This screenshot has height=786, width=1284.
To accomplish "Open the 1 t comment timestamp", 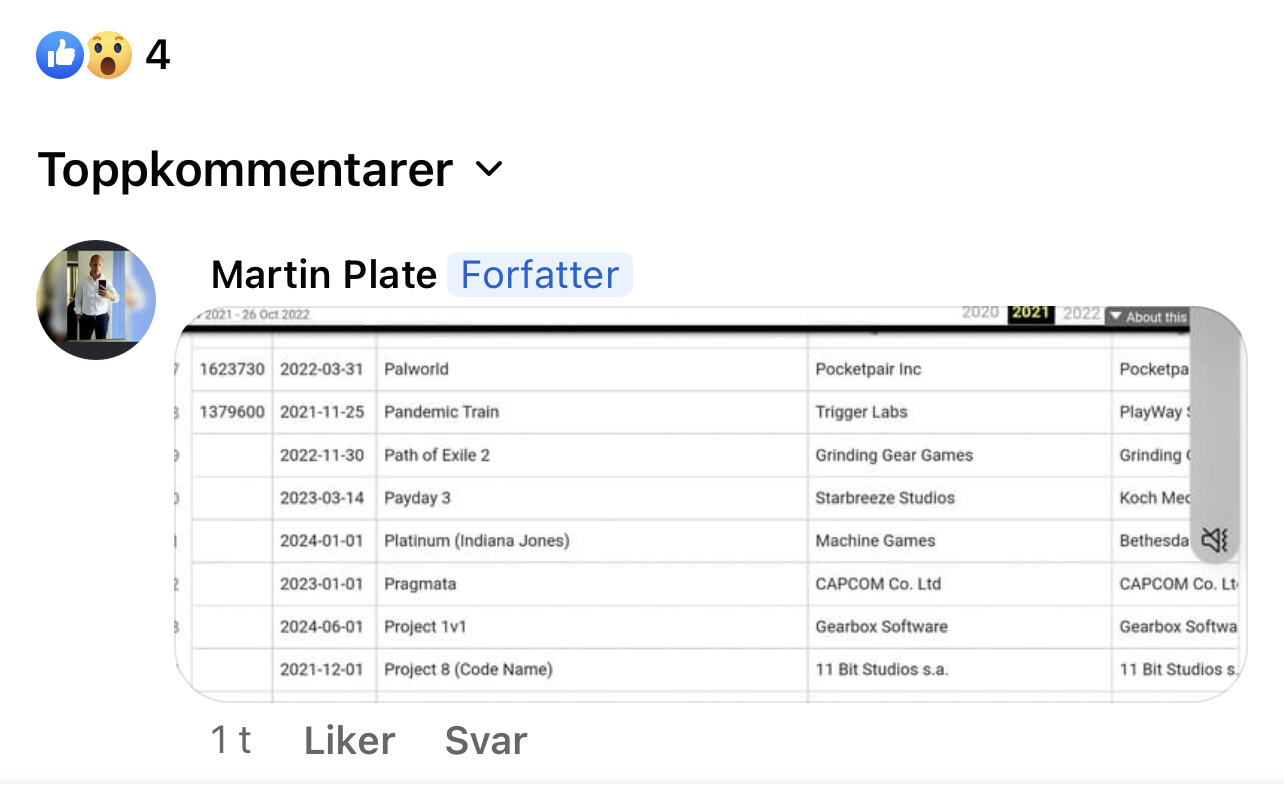I will point(230,741).
